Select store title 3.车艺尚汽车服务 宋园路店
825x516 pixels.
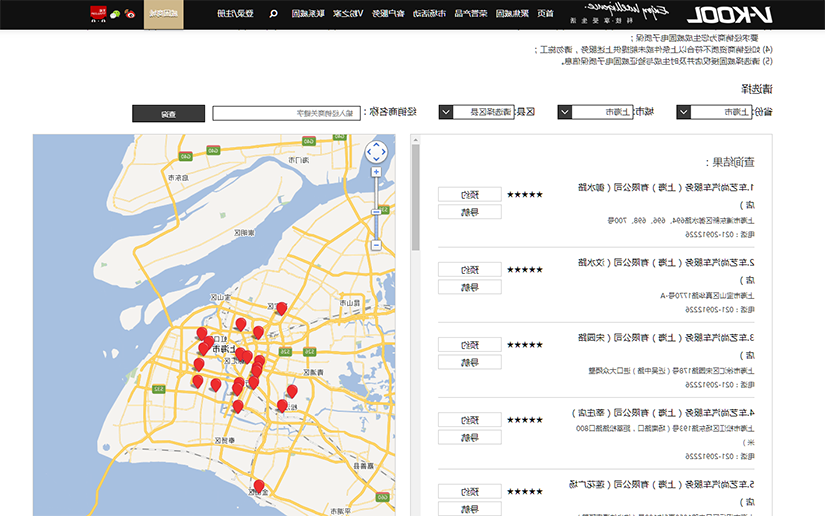click(x=666, y=346)
